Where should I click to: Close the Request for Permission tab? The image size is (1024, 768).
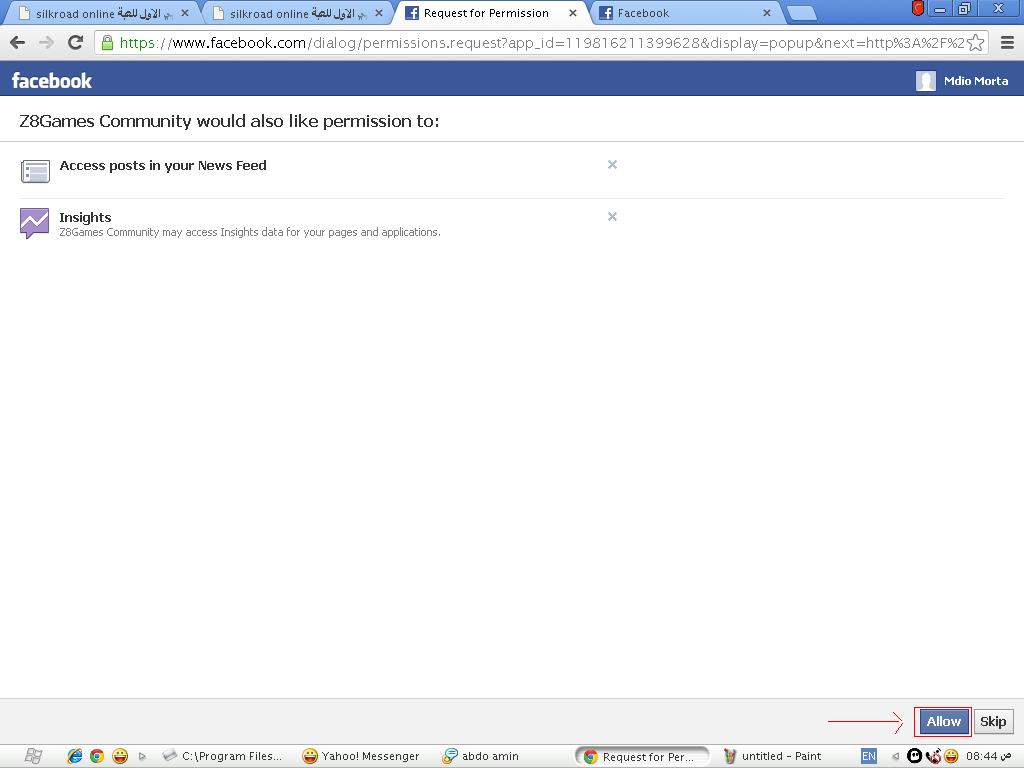tap(573, 13)
